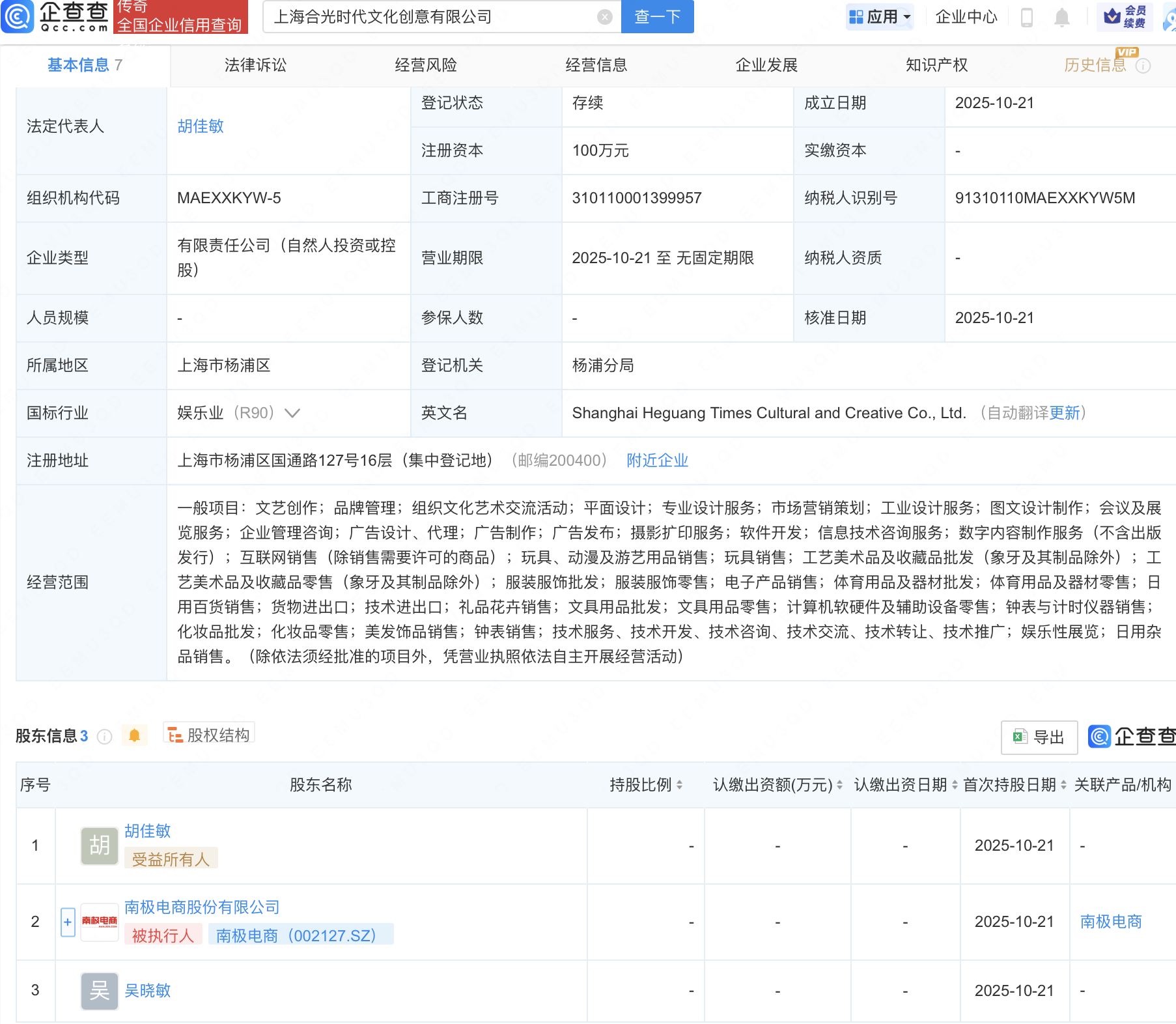
Task: Open the 股权结构 equity structure view
Action: [x=209, y=735]
